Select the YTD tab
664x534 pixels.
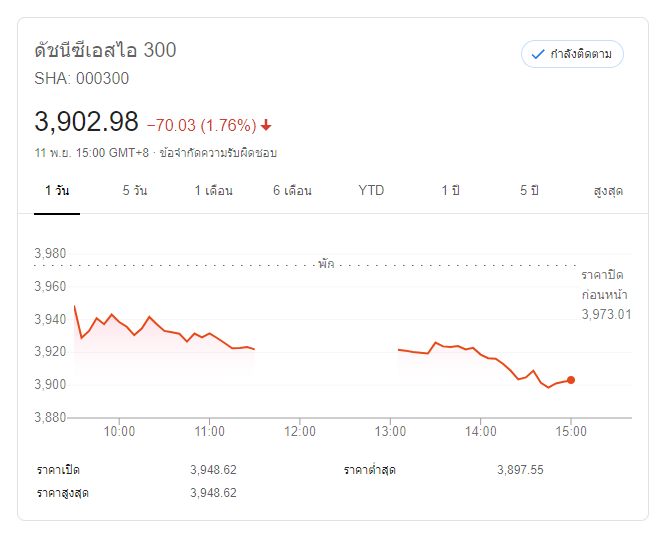tap(371, 190)
